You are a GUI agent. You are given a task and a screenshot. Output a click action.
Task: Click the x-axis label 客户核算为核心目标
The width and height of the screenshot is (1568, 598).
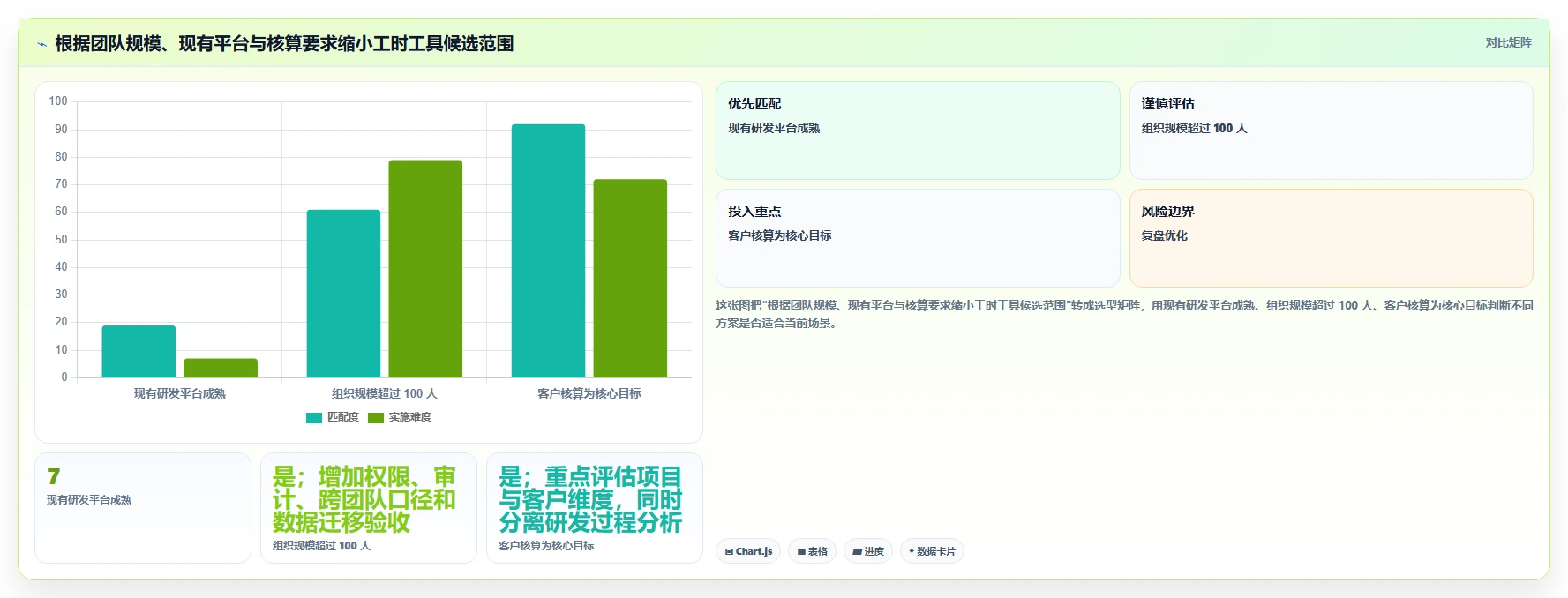(x=589, y=393)
